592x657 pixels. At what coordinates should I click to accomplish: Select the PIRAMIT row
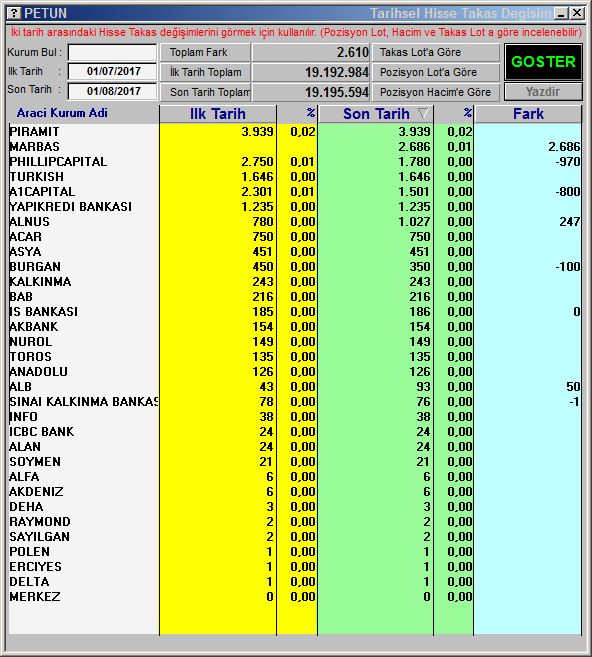click(x=295, y=132)
